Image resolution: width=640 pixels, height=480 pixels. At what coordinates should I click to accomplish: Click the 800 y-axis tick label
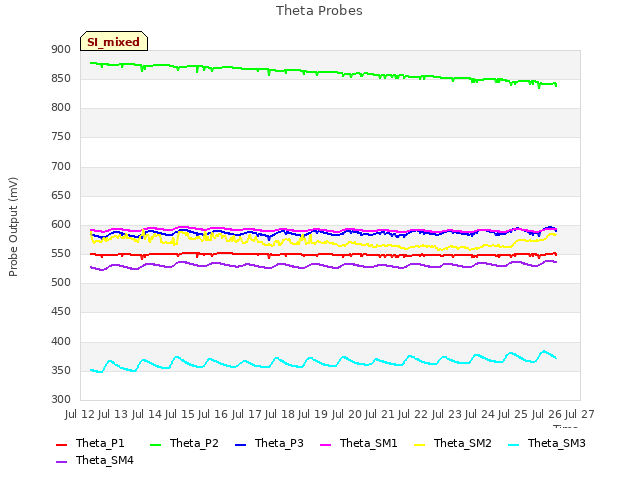click(x=61, y=108)
